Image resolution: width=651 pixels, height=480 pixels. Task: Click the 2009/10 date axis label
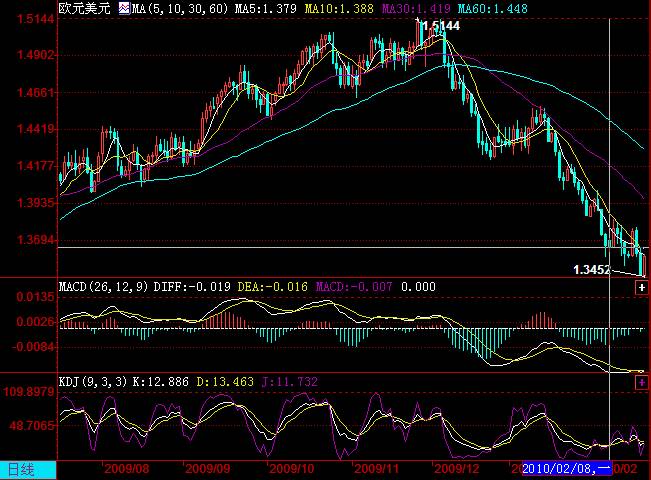[292, 469]
